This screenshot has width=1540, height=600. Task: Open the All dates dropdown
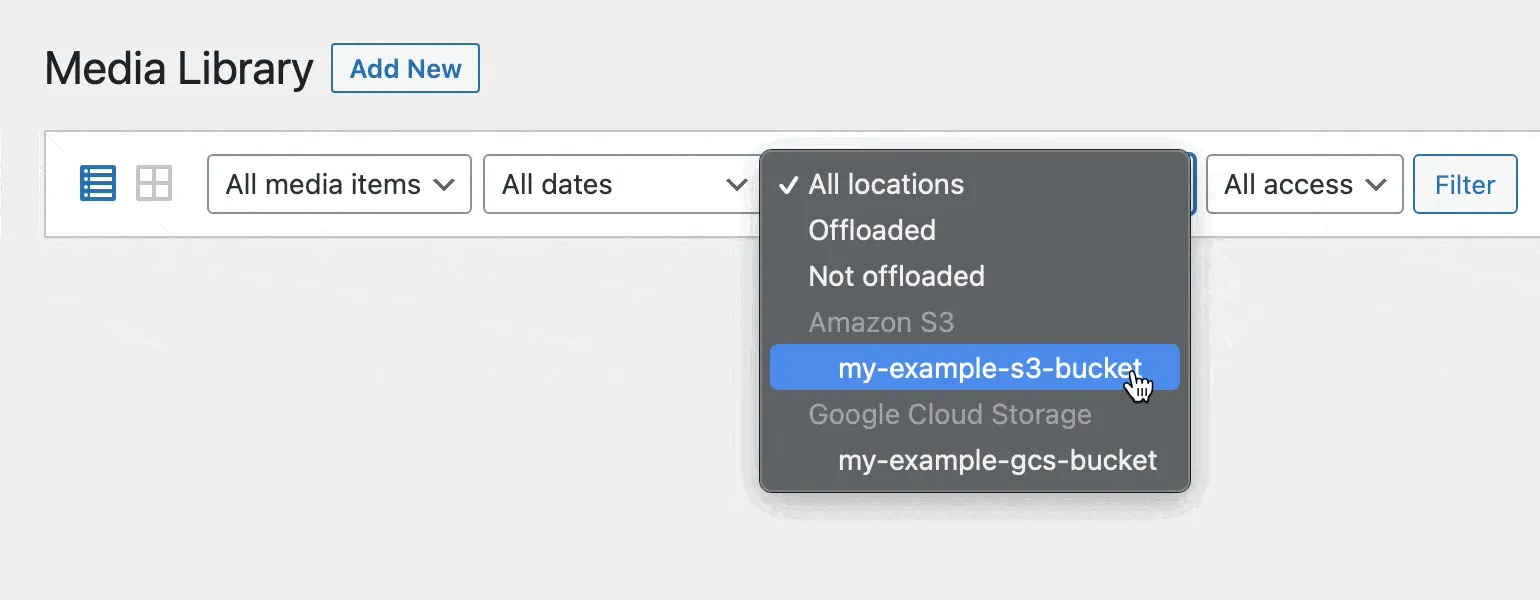[620, 184]
